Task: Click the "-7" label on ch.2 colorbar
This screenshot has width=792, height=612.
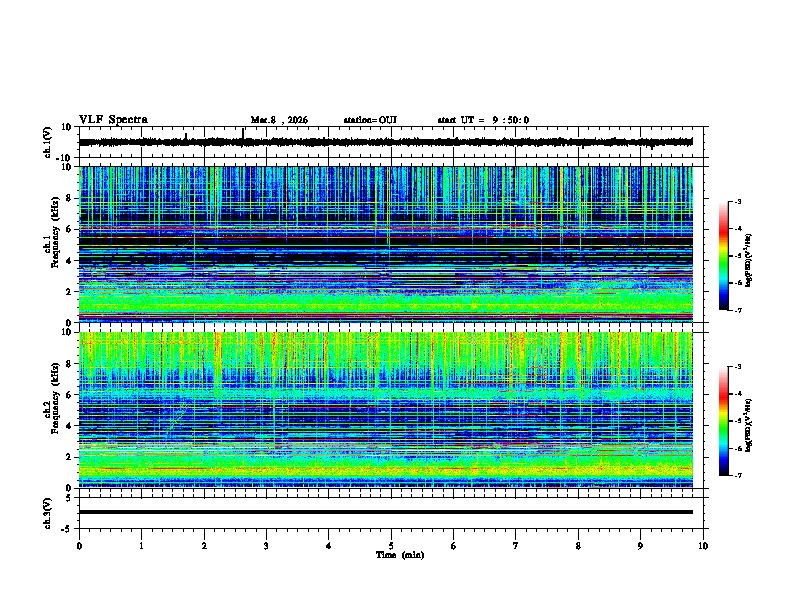Action: coord(738,475)
